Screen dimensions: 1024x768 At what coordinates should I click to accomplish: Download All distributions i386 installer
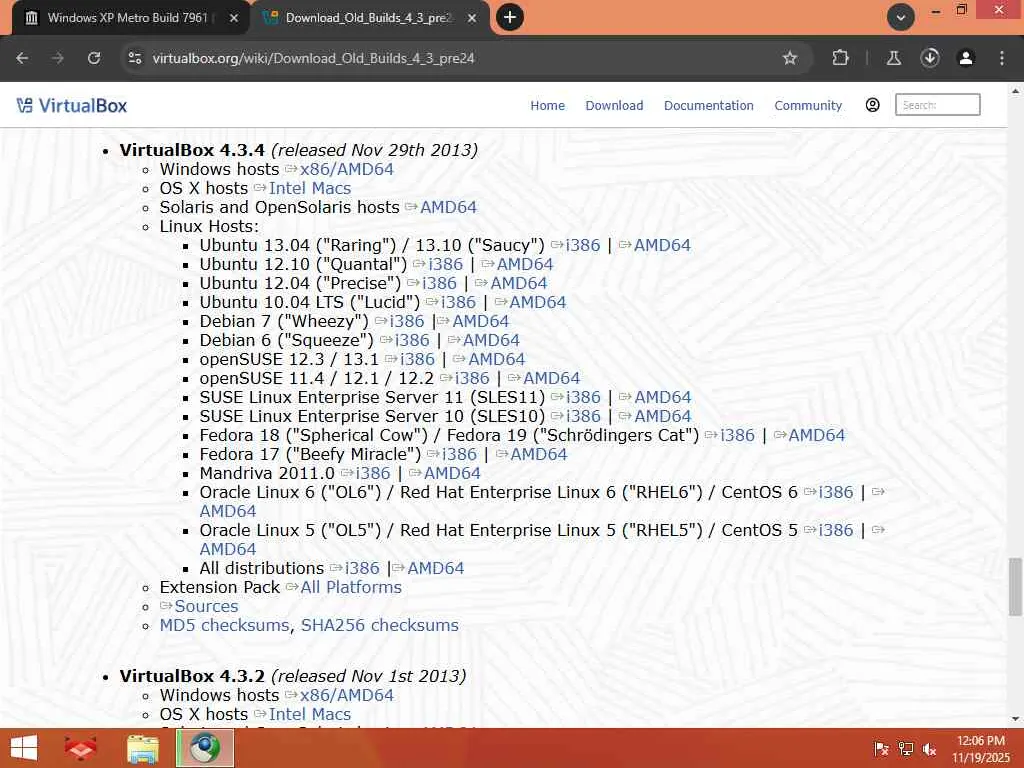click(362, 568)
